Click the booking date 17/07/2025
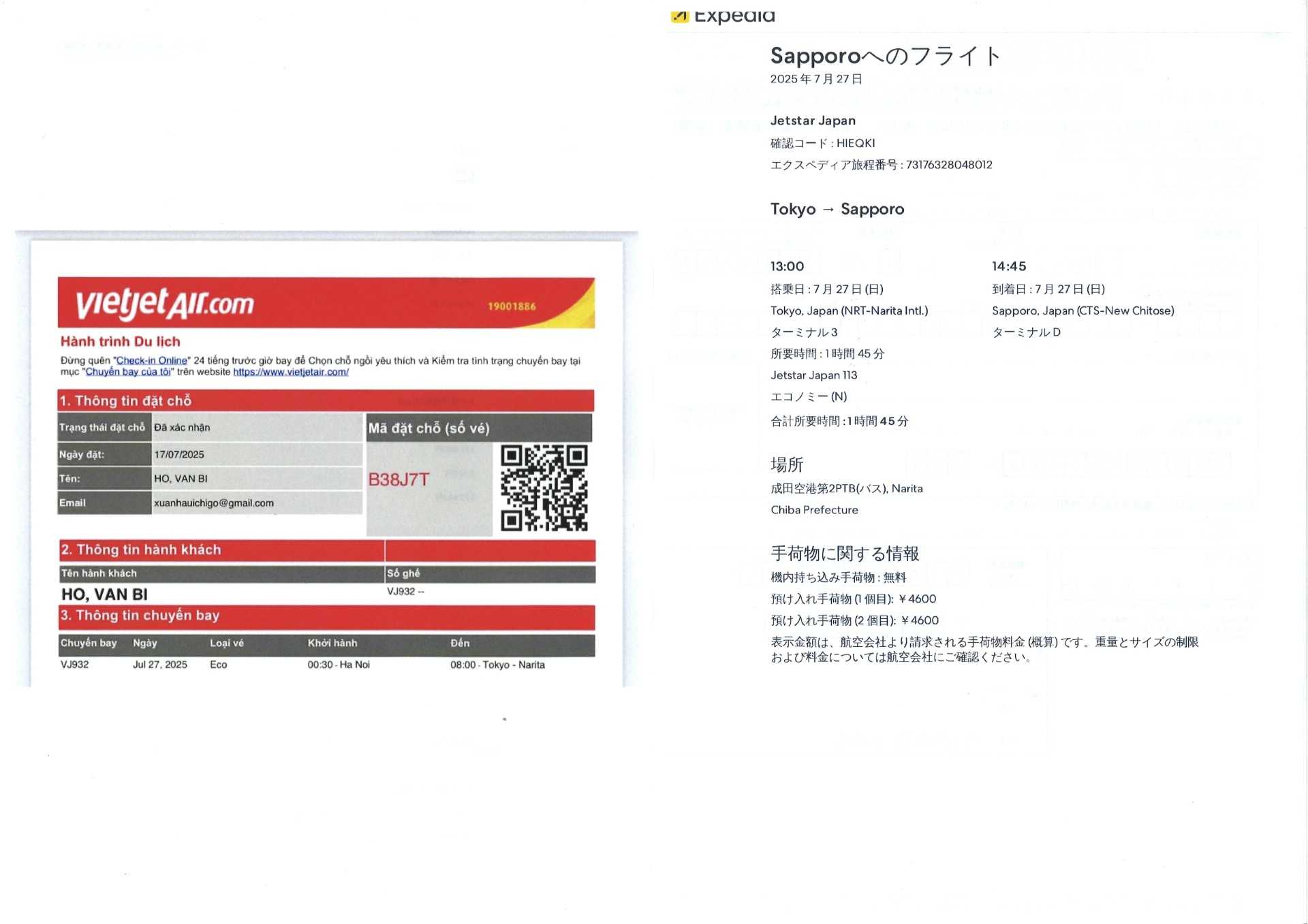 (x=179, y=454)
